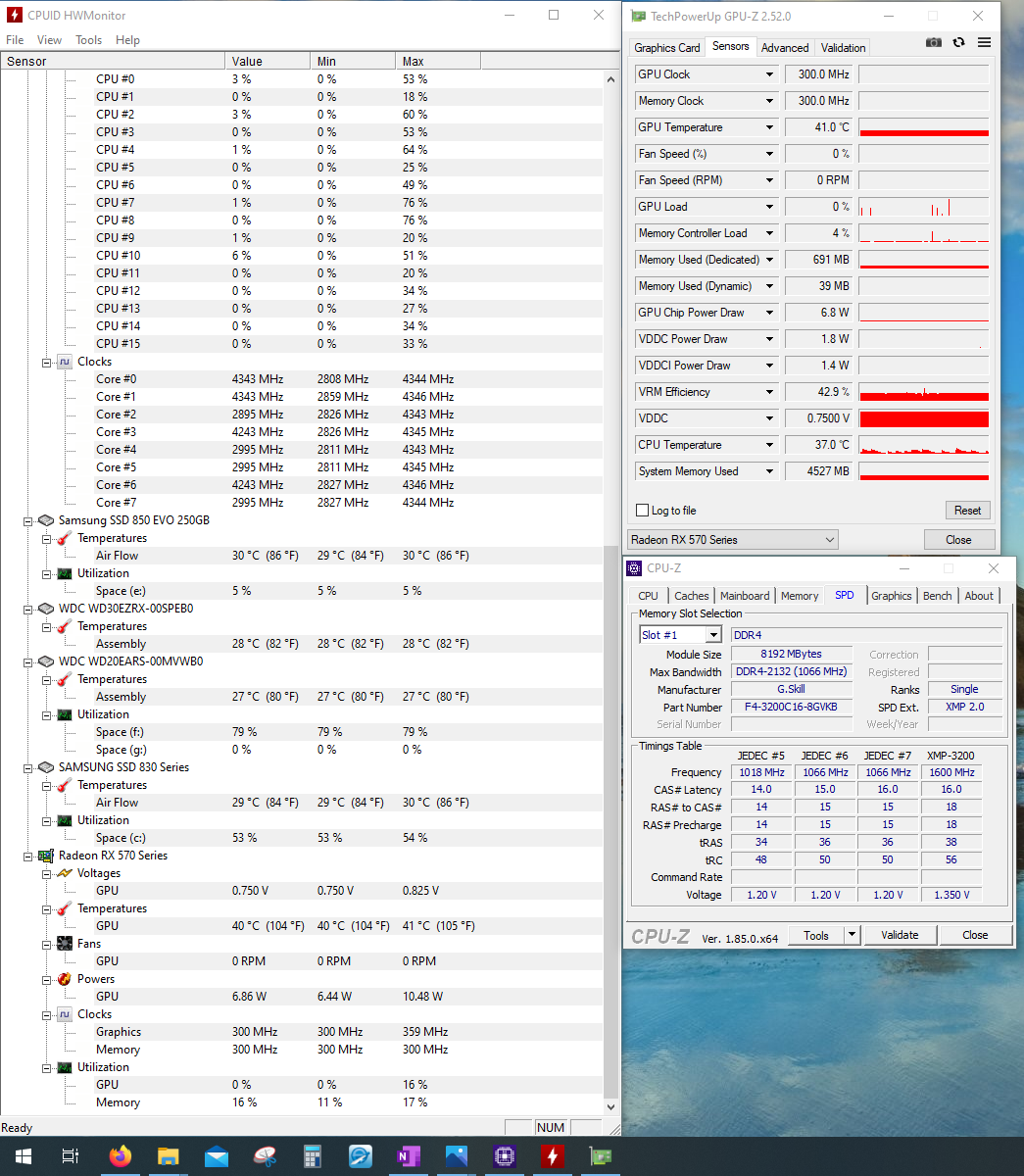
Task: Click the Close button in CPU-Z
Action: coord(975,935)
